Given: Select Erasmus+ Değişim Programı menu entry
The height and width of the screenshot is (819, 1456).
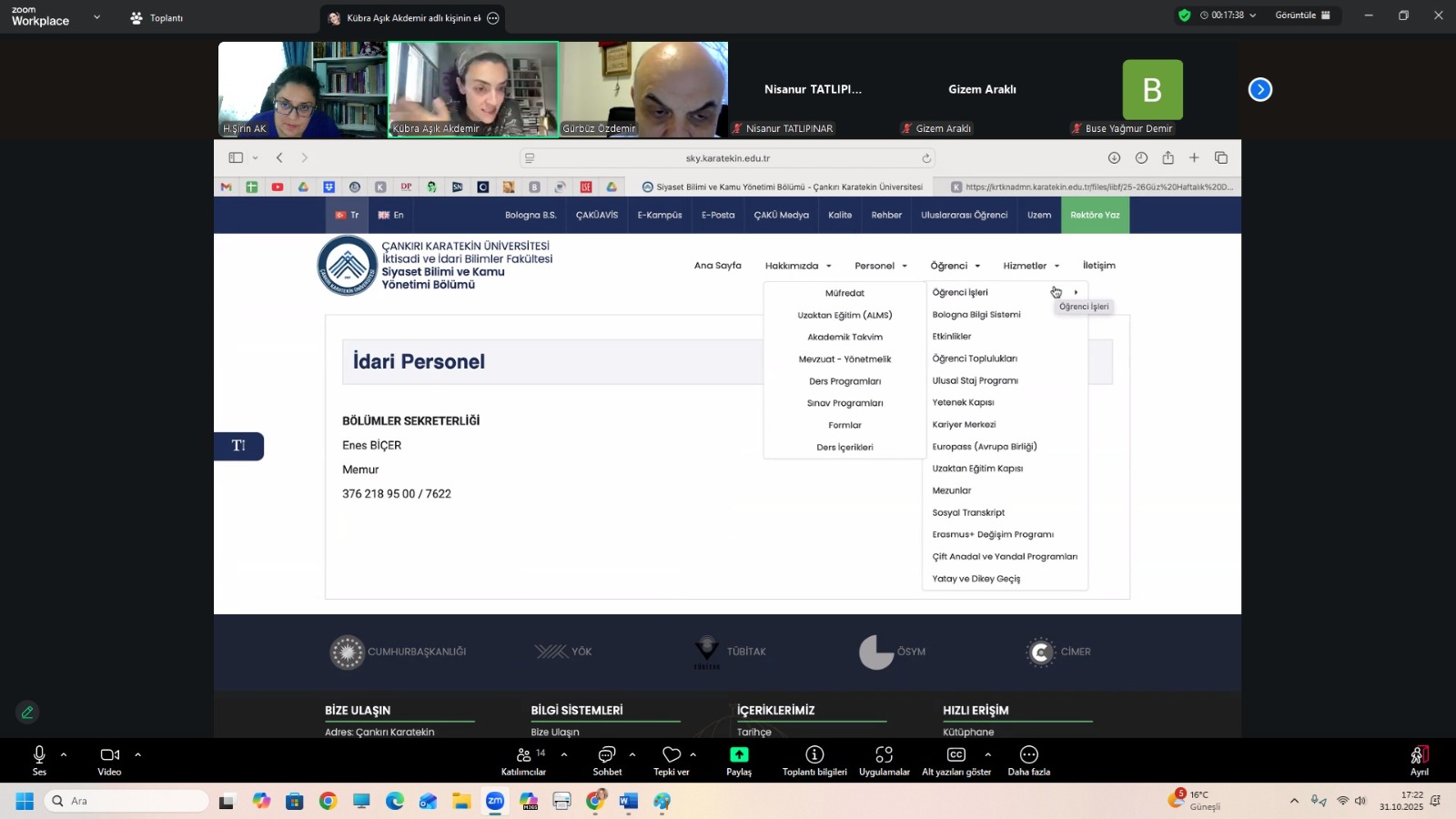Looking at the screenshot, I should tap(993, 534).
